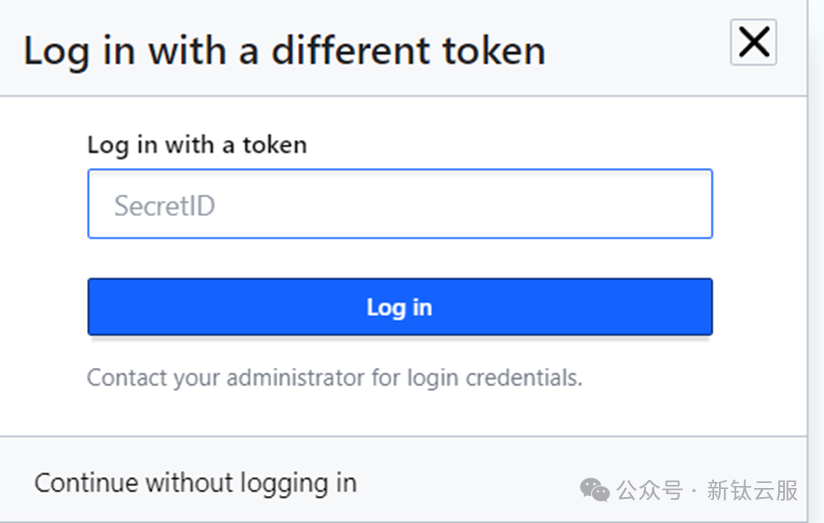Click the 'Contact your administrator' help text

click(x=335, y=378)
